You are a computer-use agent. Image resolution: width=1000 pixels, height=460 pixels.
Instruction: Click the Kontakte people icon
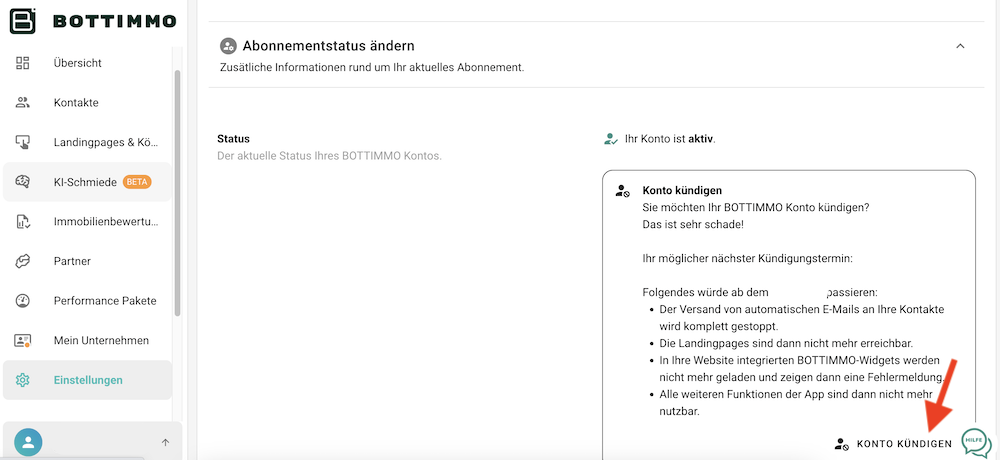(x=23, y=102)
